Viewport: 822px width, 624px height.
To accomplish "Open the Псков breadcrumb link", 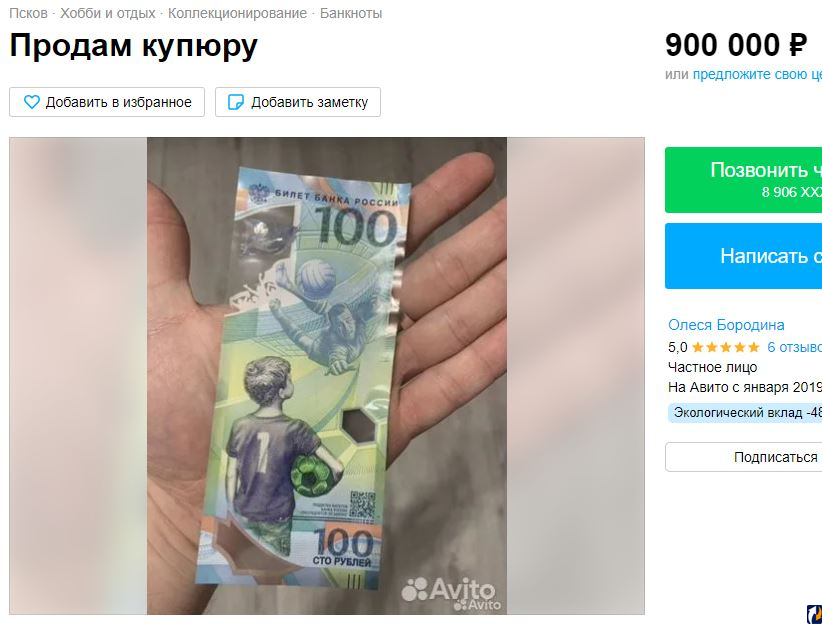I will (x=28, y=13).
